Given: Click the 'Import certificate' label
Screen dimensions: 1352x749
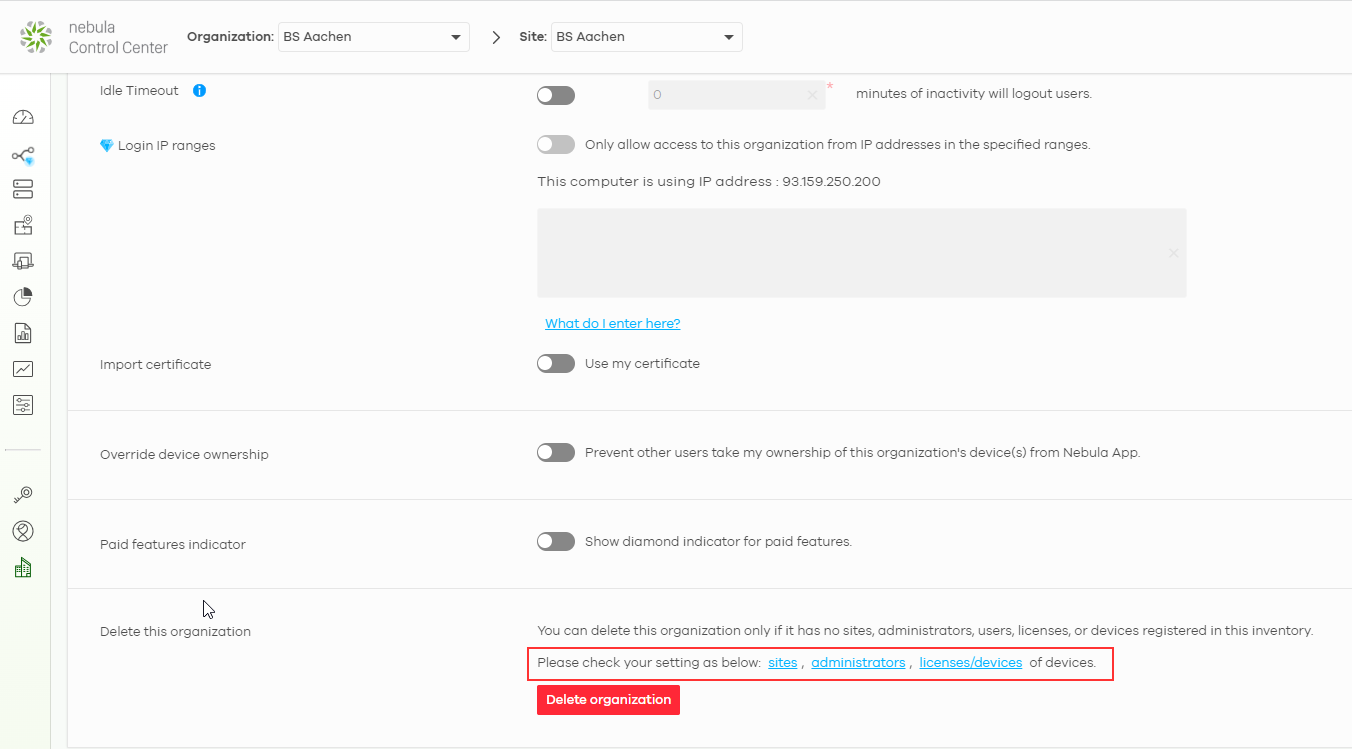Looking at the screenshot, I should pyautogui.click(x=155, y=364).
